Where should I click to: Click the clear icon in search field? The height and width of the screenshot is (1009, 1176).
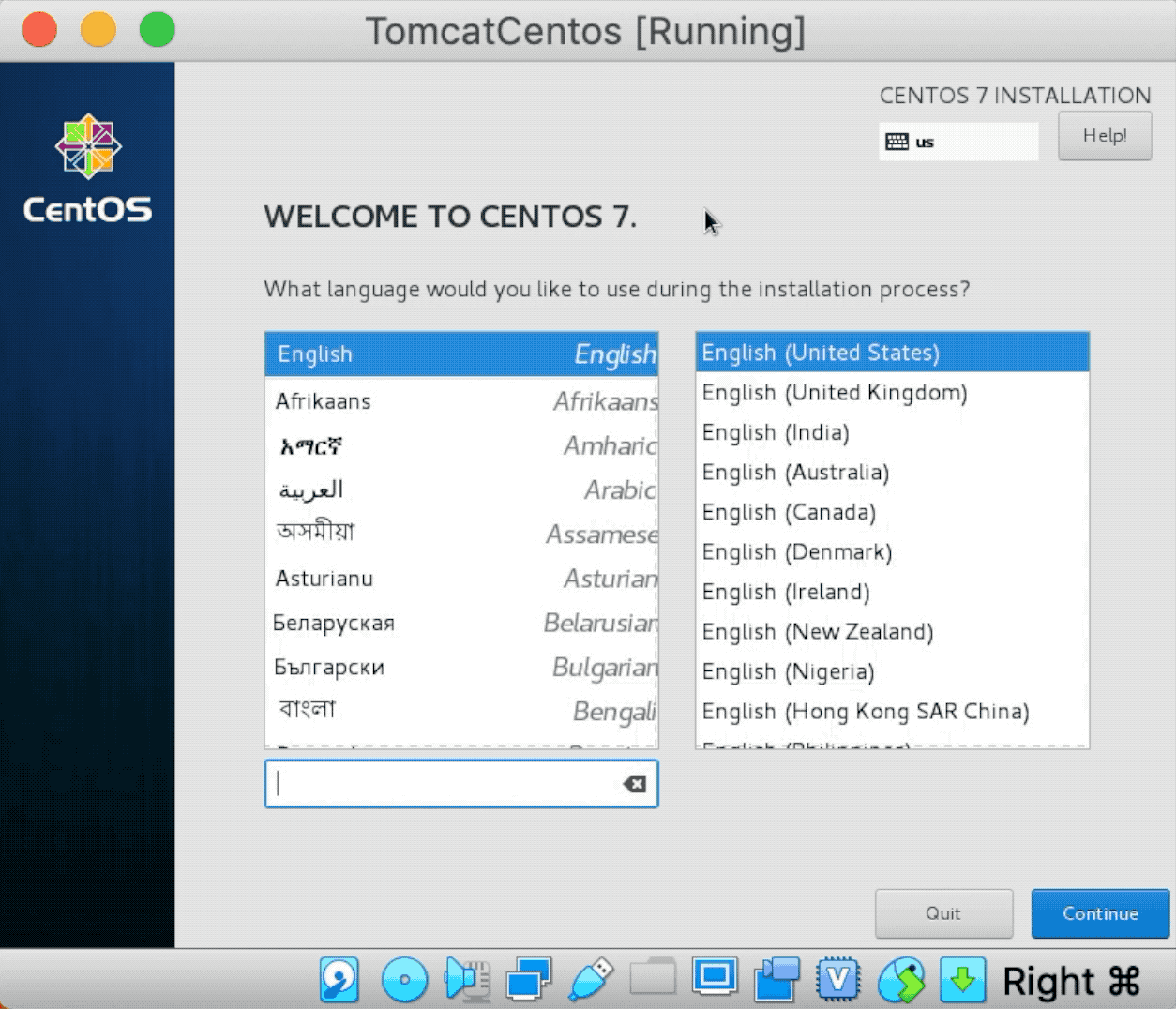click(x=635, y=784)
